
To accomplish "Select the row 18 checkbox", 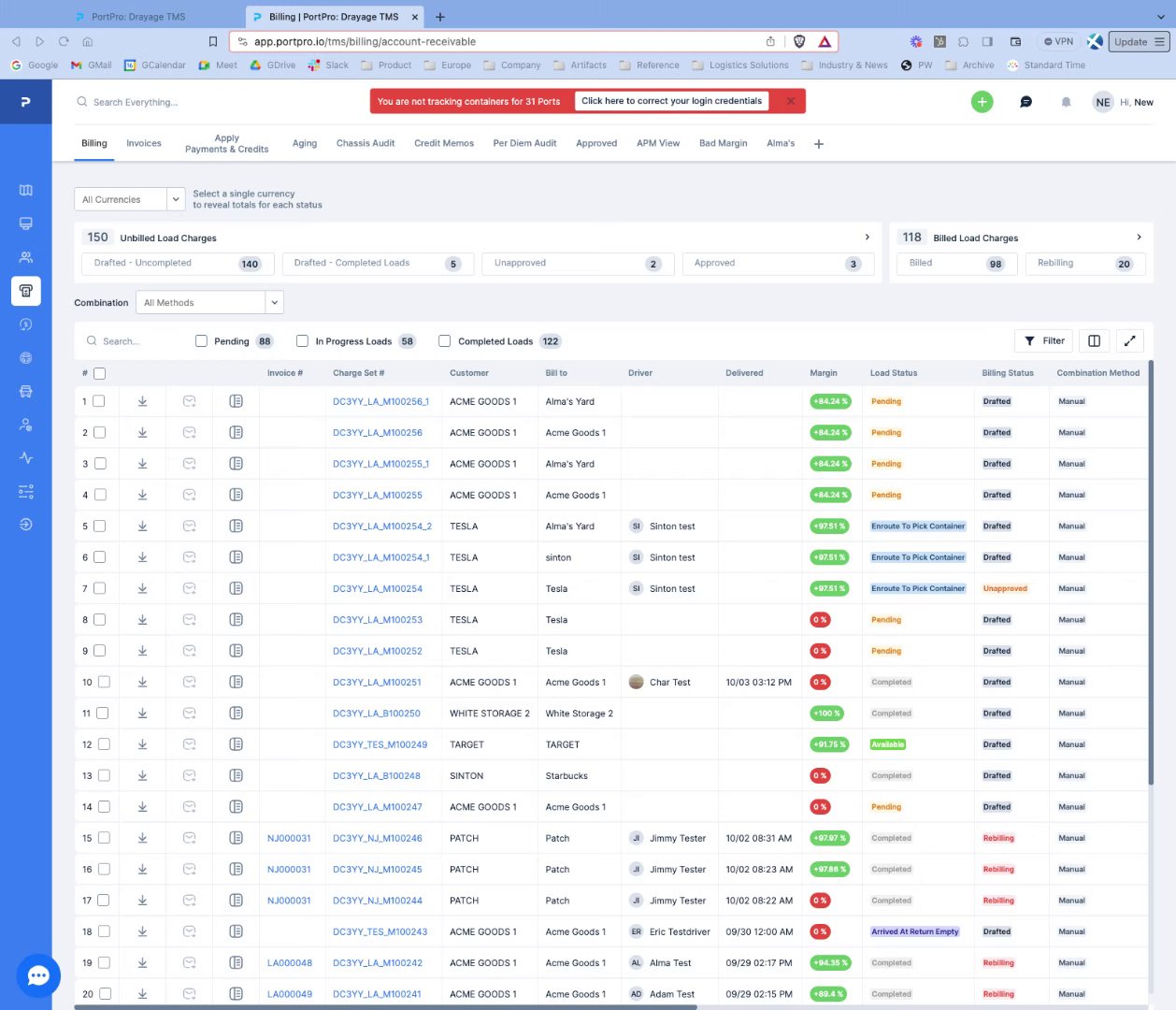I will 103,931.
